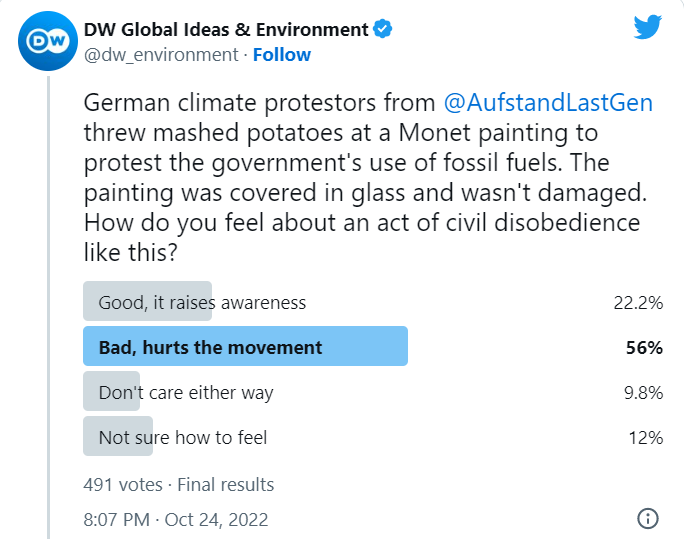684x544 pixels.
Task: Open the tweet timestamp 8:07 PM Oct 24, 2022
Action: coord(176,519)
